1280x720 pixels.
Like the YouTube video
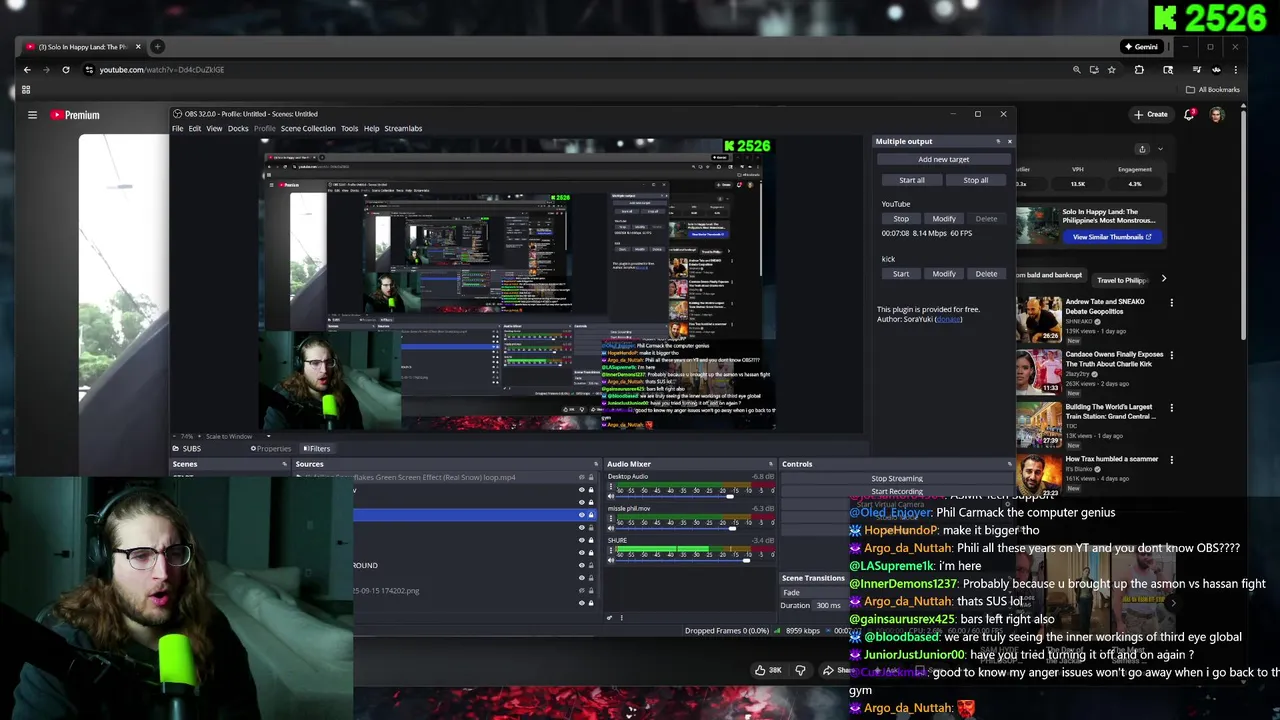(x=767, y=670)
